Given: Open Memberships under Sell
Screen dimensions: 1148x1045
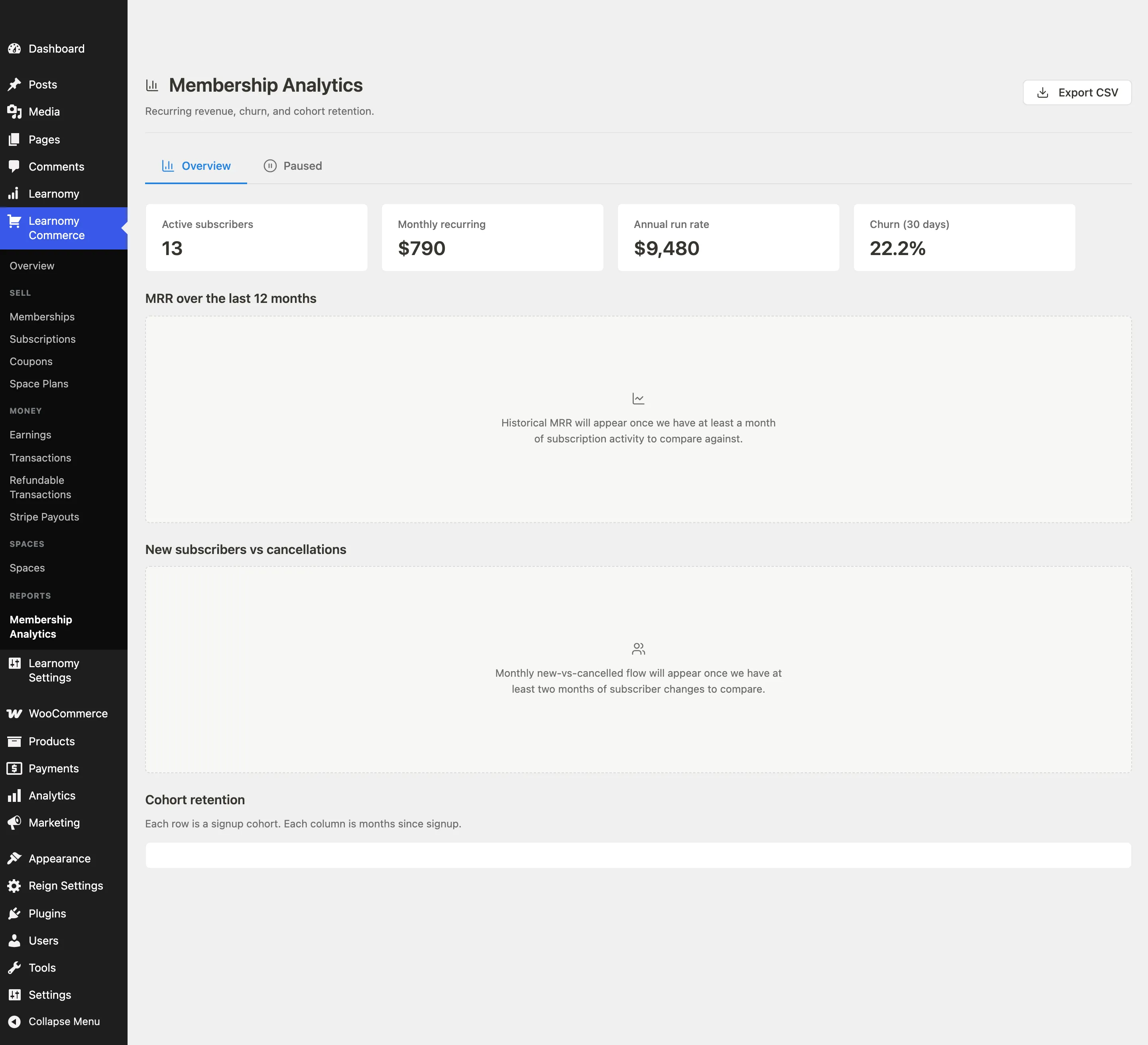Looking at the screenshot, I should point(42,316).
